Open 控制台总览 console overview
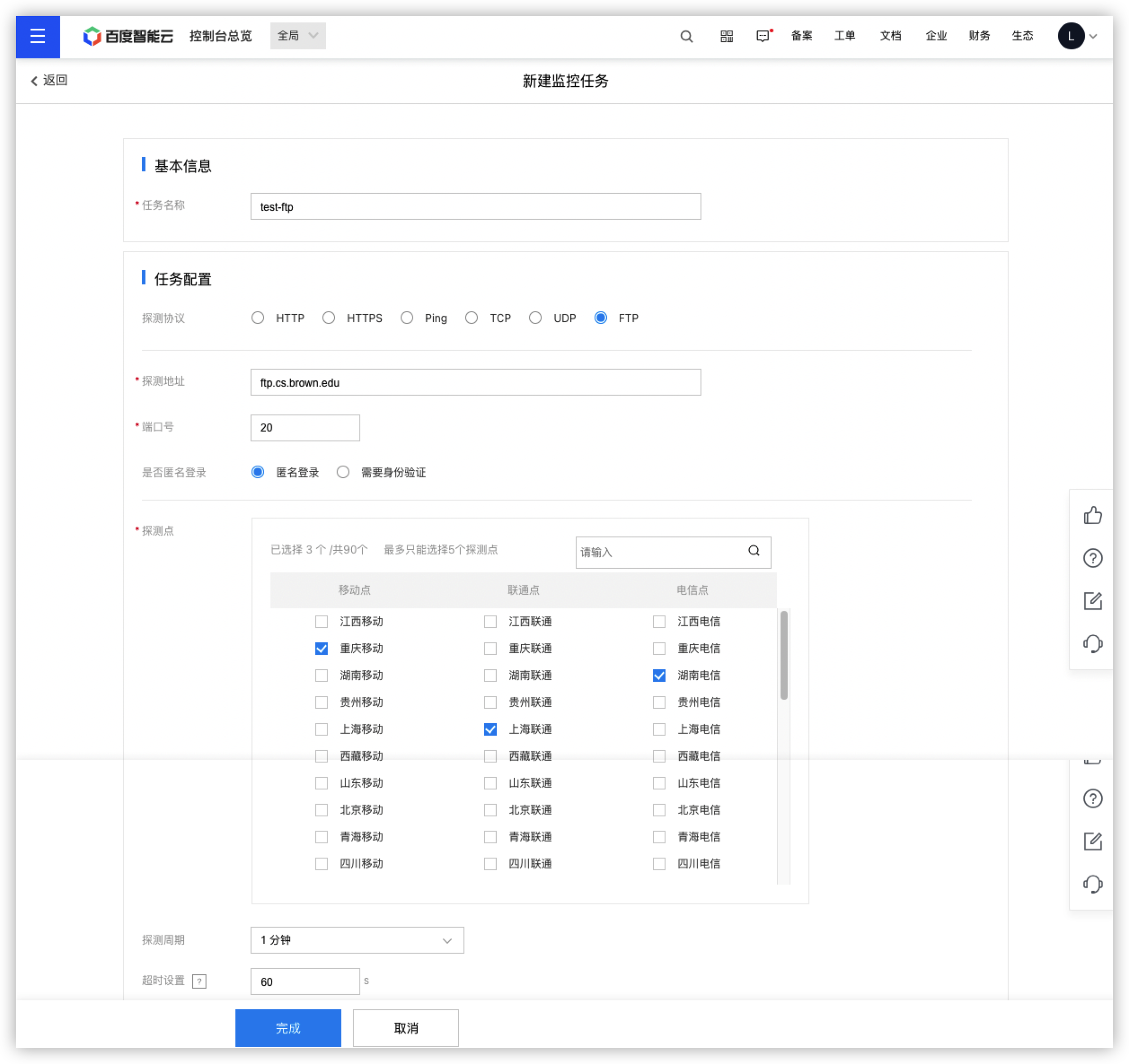Image resolution: width=1129 pixels, height=1064 pixels. pyautogui.click(x=220, y=36)
